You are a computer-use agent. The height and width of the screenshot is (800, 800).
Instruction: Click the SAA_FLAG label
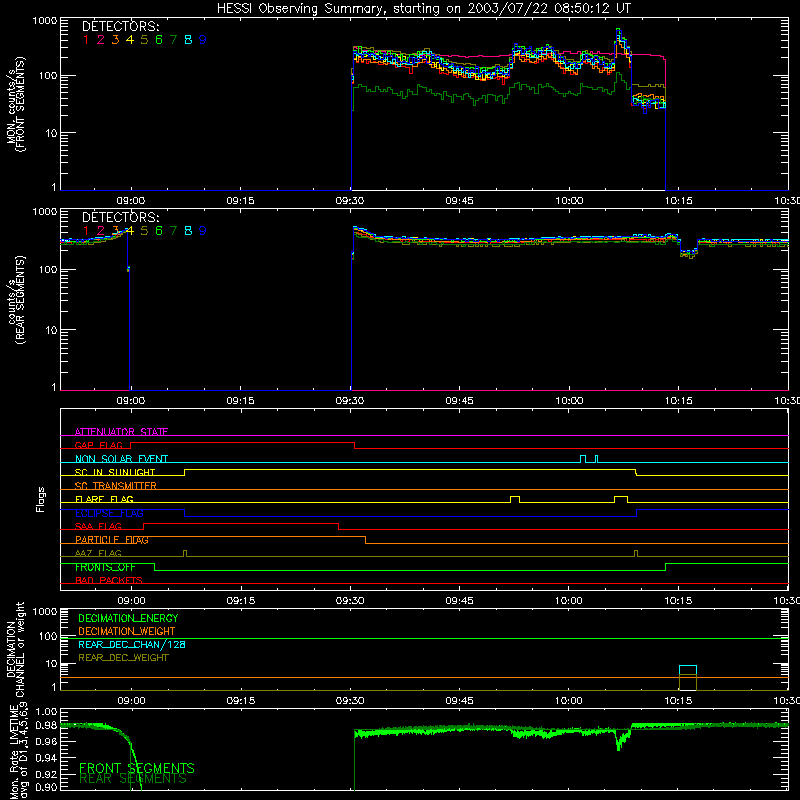pos(98,527)
